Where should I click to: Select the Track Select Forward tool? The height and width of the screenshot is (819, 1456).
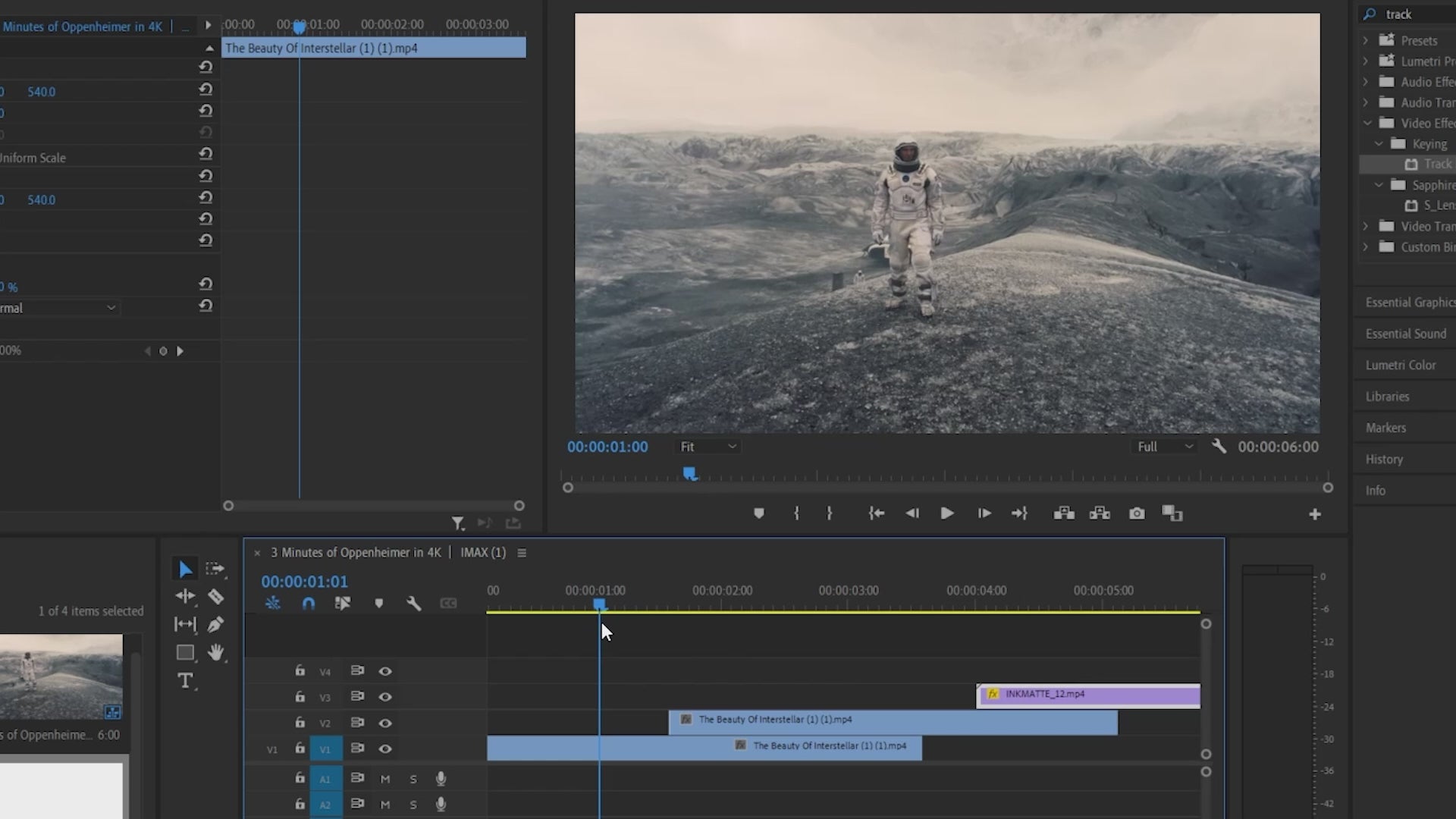[215, 569]
